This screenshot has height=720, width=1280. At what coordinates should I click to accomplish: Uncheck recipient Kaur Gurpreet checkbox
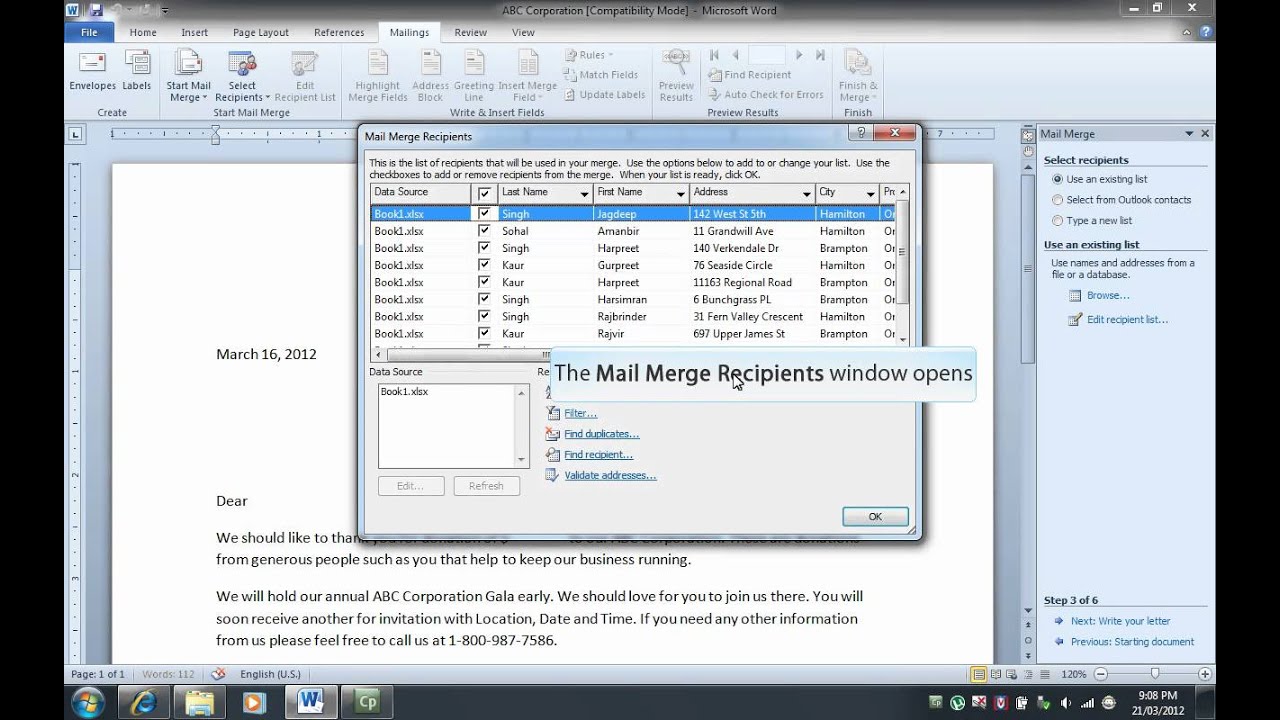tap(484, 265)
